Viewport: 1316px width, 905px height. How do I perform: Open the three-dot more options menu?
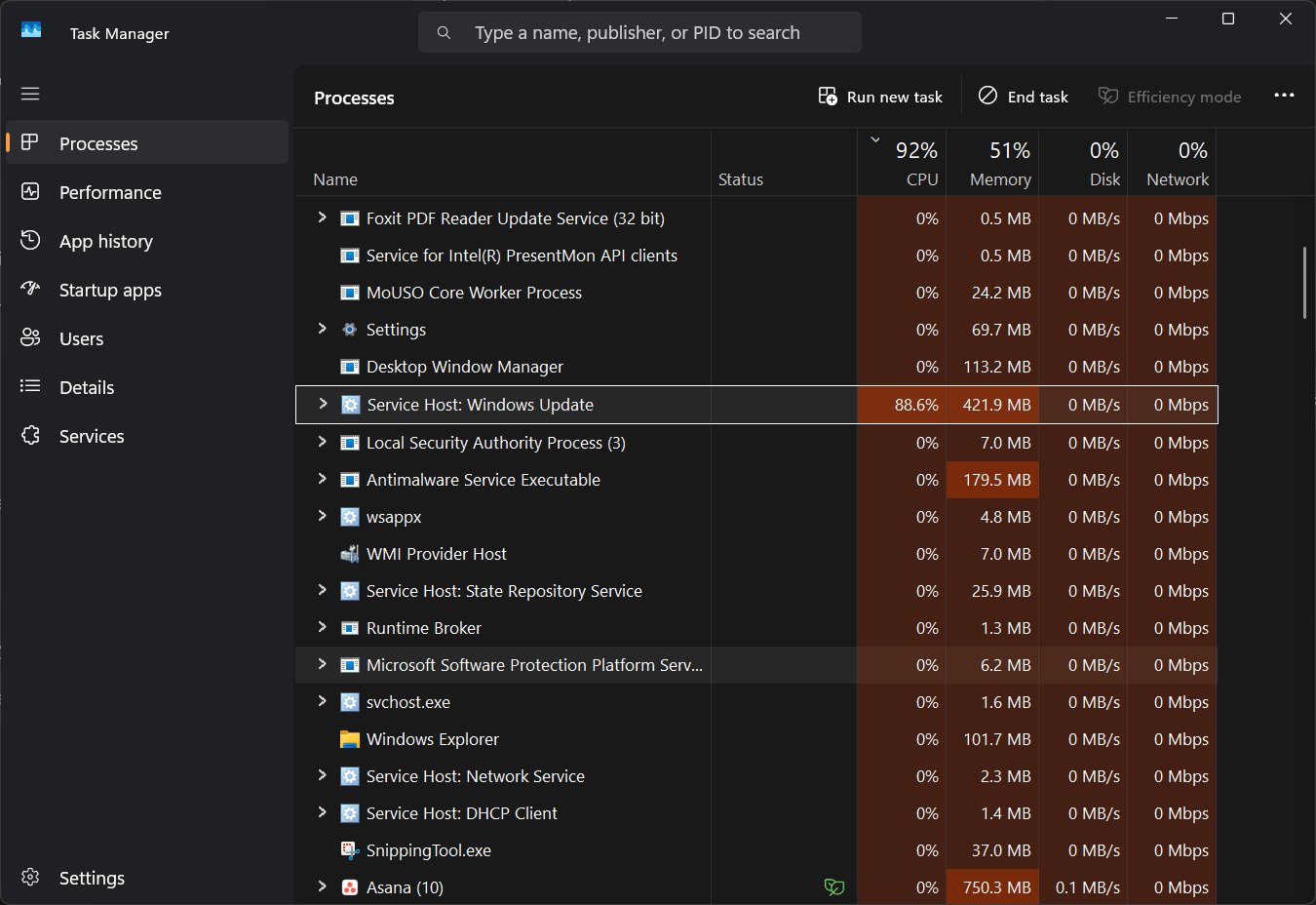coord(1284,96)
